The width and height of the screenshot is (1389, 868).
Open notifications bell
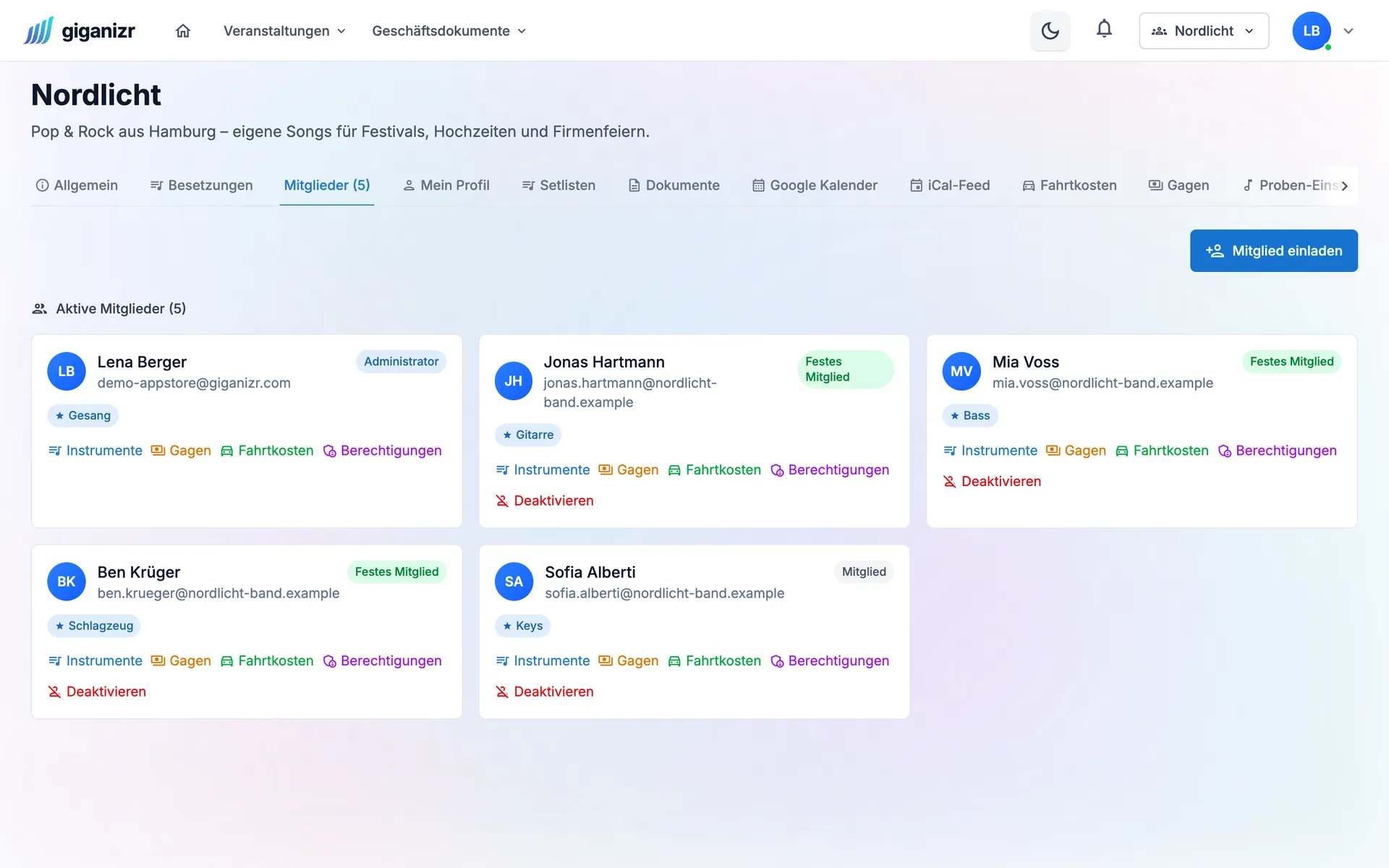(1104, 29)
